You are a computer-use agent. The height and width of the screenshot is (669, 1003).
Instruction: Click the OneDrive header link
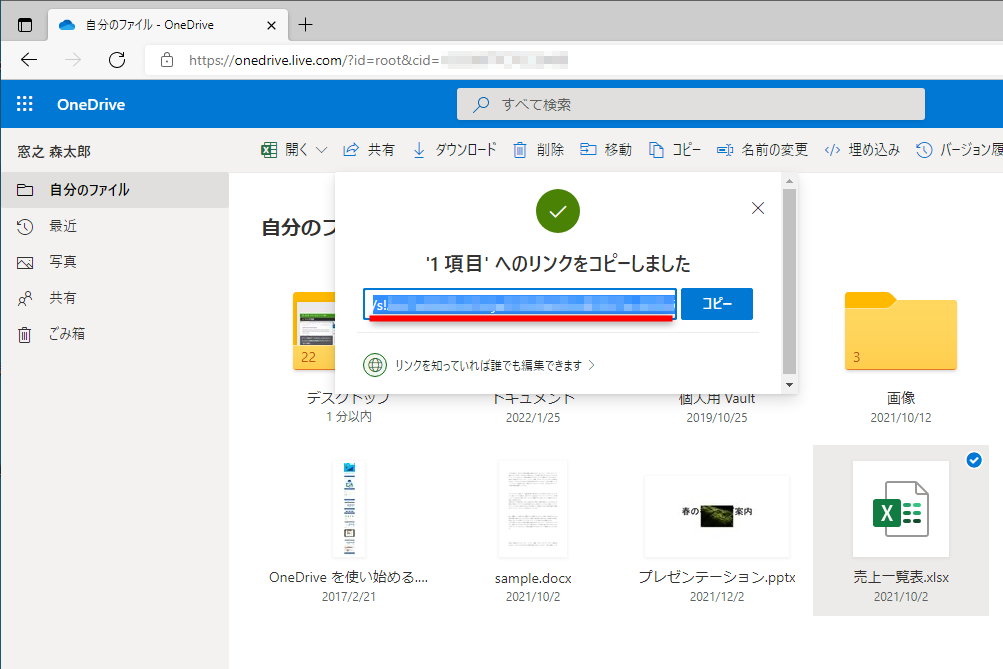click(x=91, y=103)
